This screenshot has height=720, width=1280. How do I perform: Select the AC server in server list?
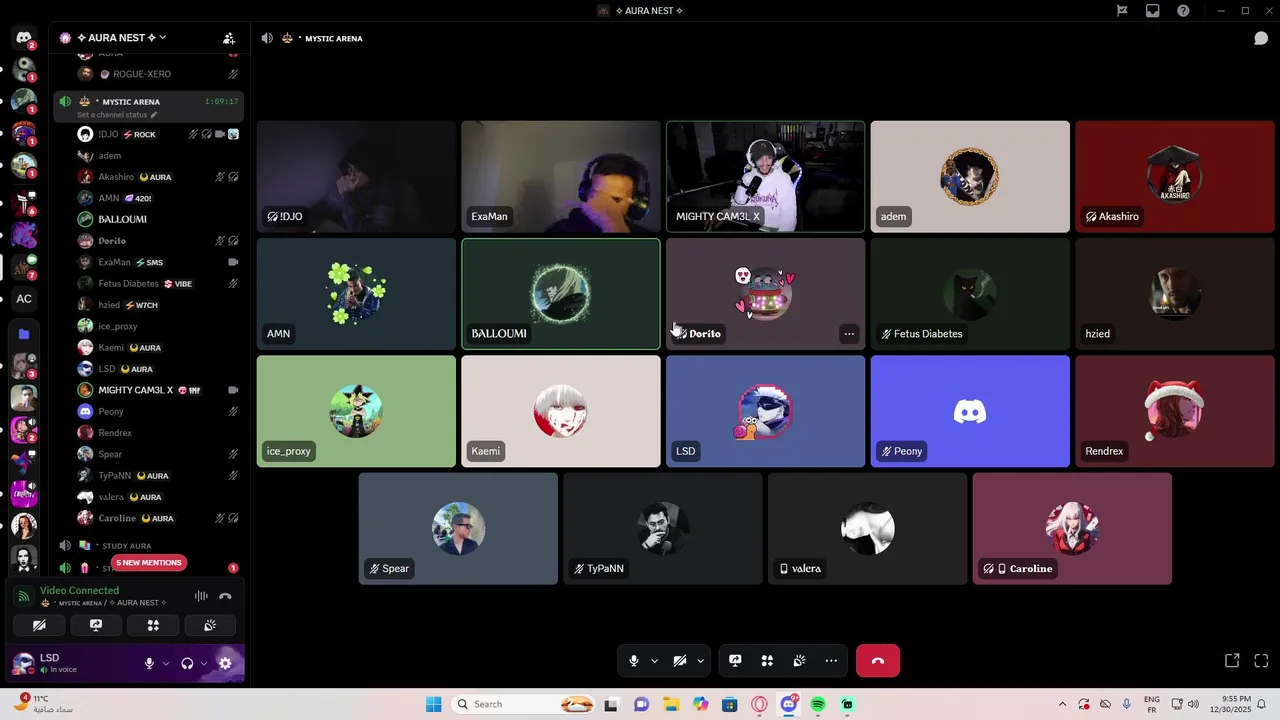[24, 298]
